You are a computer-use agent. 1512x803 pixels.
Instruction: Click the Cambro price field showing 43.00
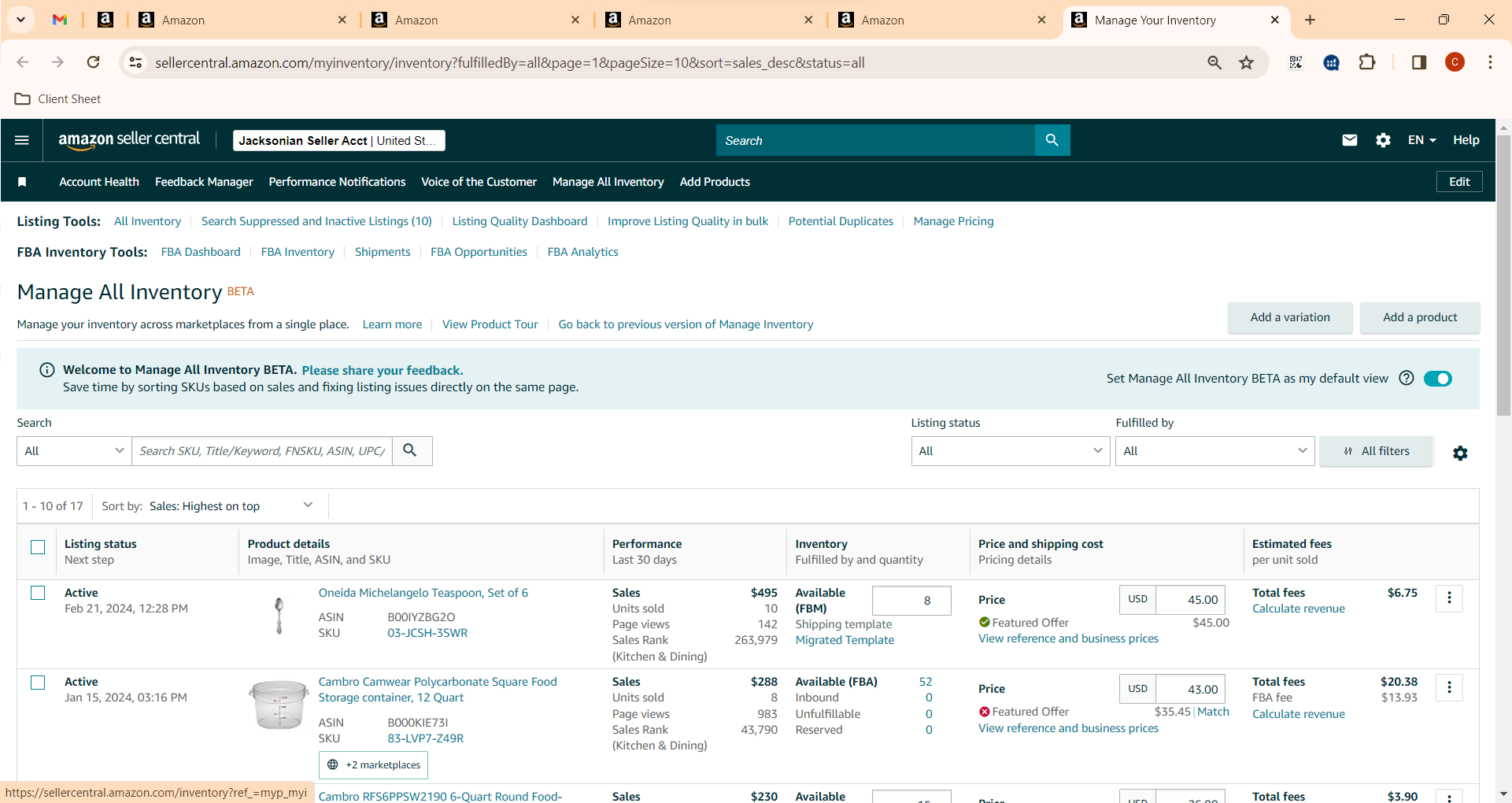(1190, 689)
